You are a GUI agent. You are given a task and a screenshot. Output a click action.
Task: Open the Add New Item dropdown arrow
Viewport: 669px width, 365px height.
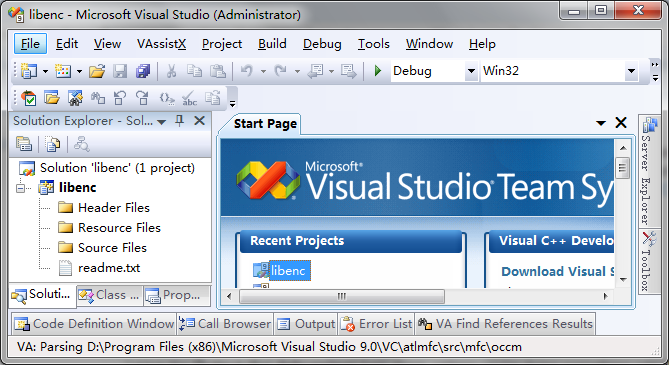(x=79, y=71)
